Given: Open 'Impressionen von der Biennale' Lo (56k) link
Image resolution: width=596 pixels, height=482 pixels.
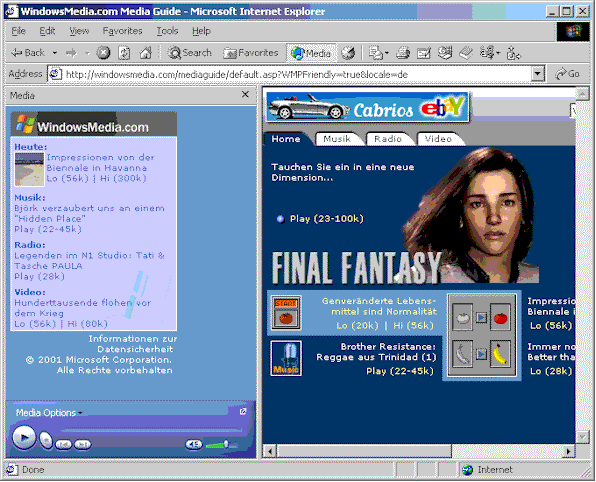Looking at the screenshot, I should coord(67,178).
